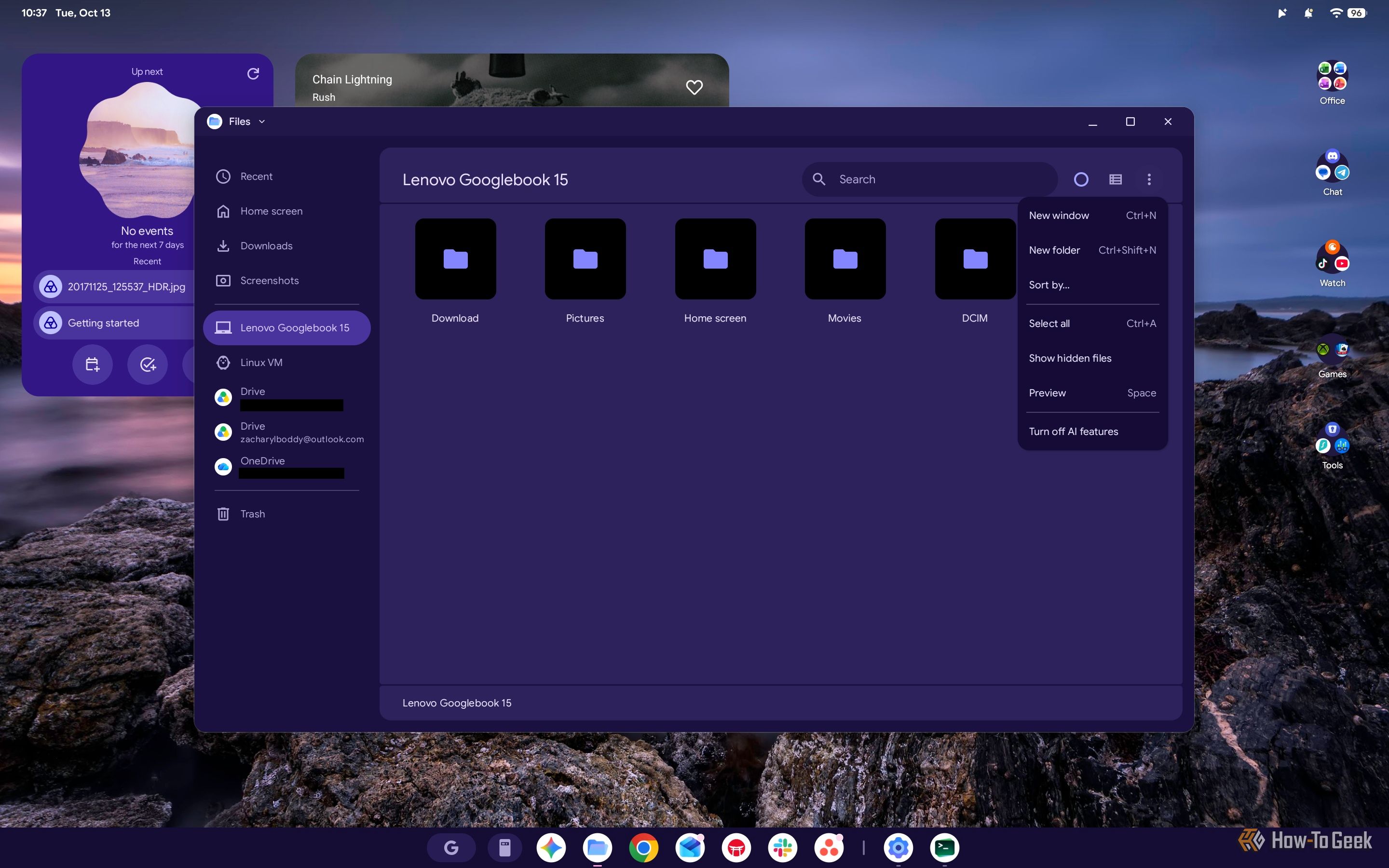Open Chrome from the taskbar
The width and height of the screenshot is (1389, 868).
coord(644,847)
